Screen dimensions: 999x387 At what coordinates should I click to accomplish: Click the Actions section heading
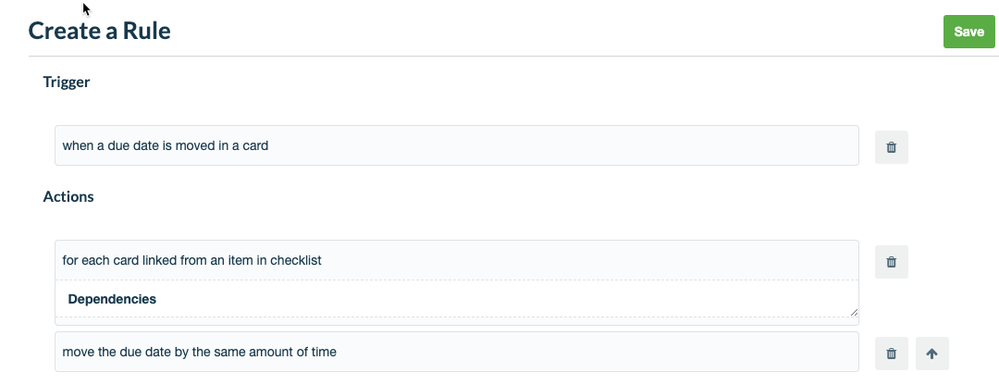tap(68, 197)
